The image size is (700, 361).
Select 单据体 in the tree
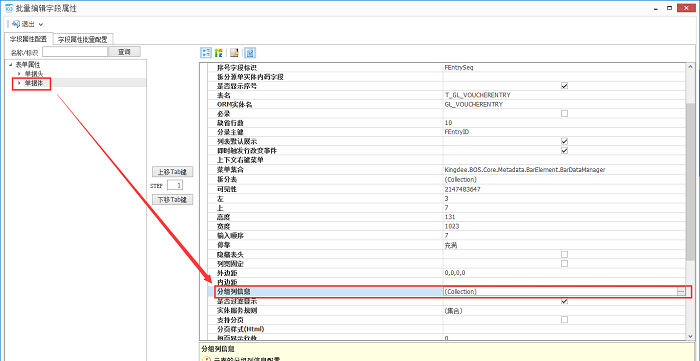pos(33,83)
